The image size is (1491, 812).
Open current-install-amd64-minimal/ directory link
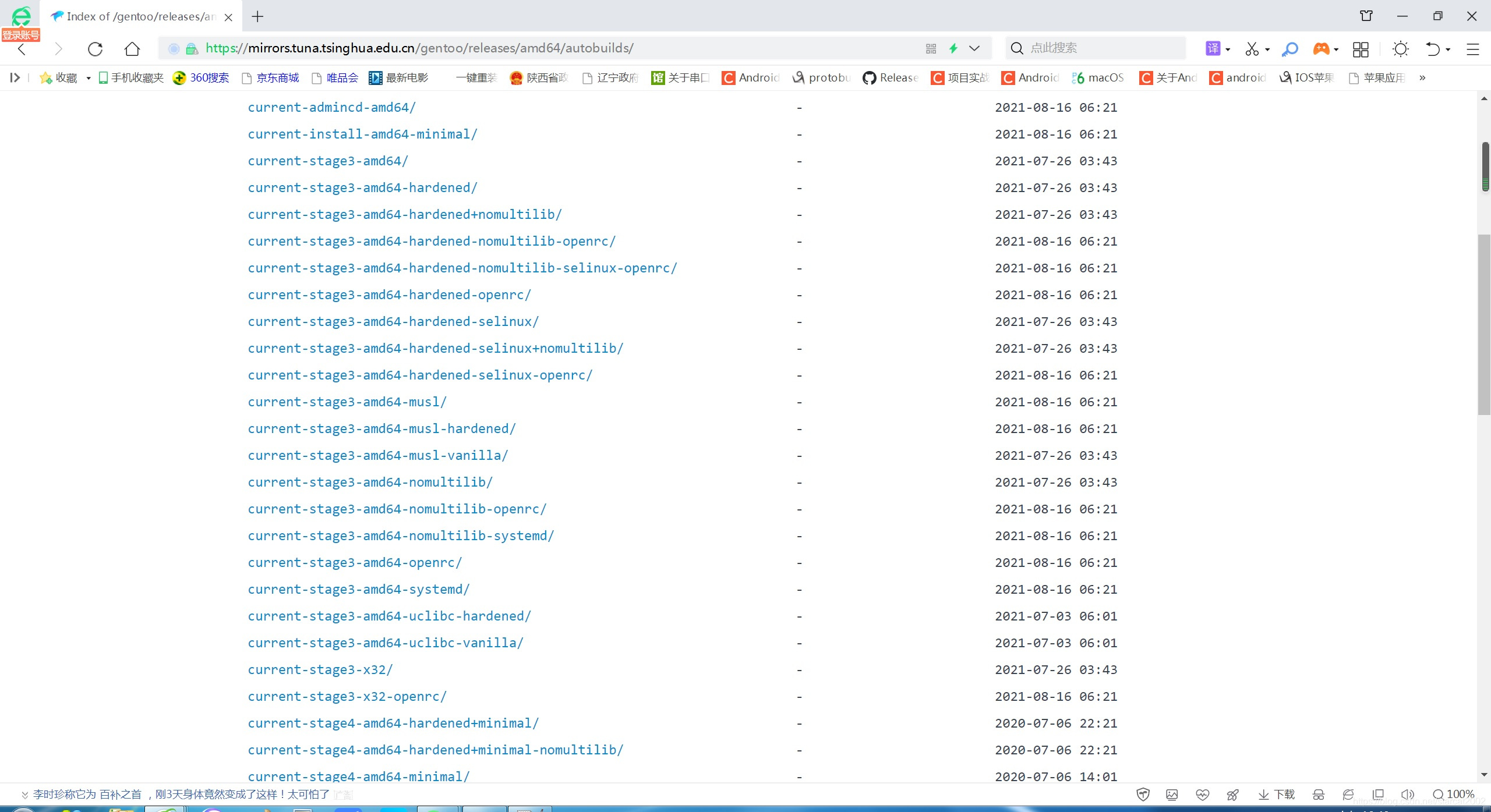362,134
